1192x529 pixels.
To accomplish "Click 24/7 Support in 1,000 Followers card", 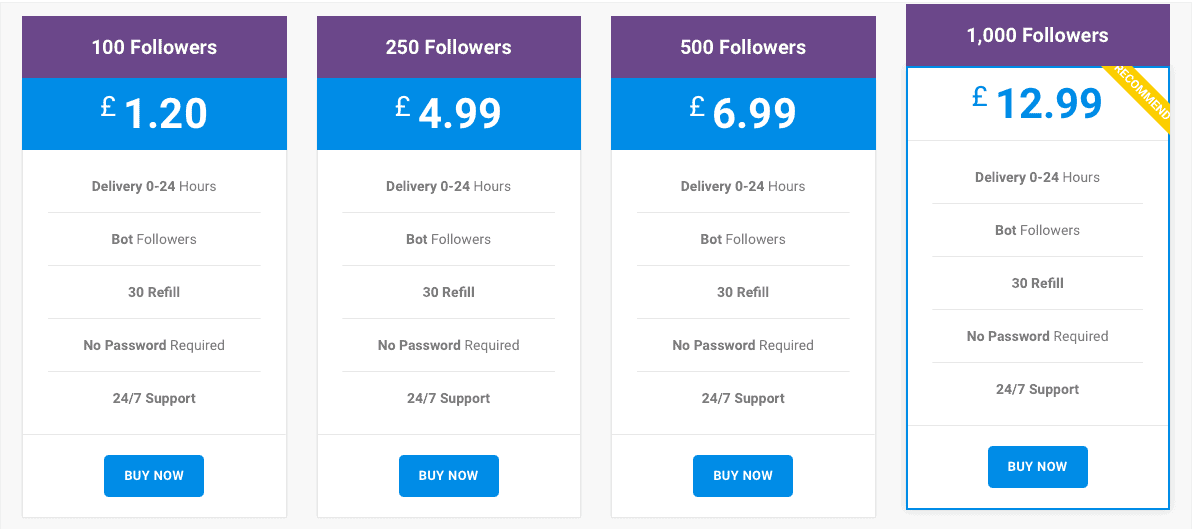I will click(1038, 389).
